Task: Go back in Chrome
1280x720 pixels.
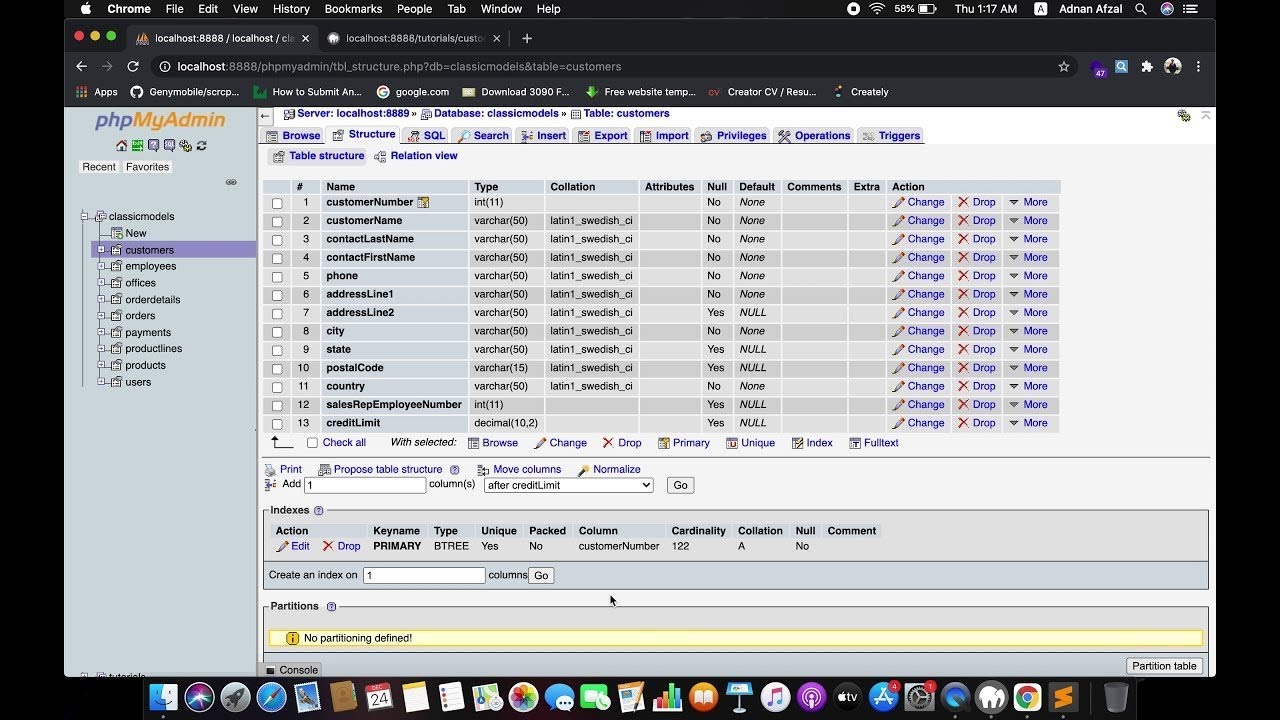Action: 82,66
